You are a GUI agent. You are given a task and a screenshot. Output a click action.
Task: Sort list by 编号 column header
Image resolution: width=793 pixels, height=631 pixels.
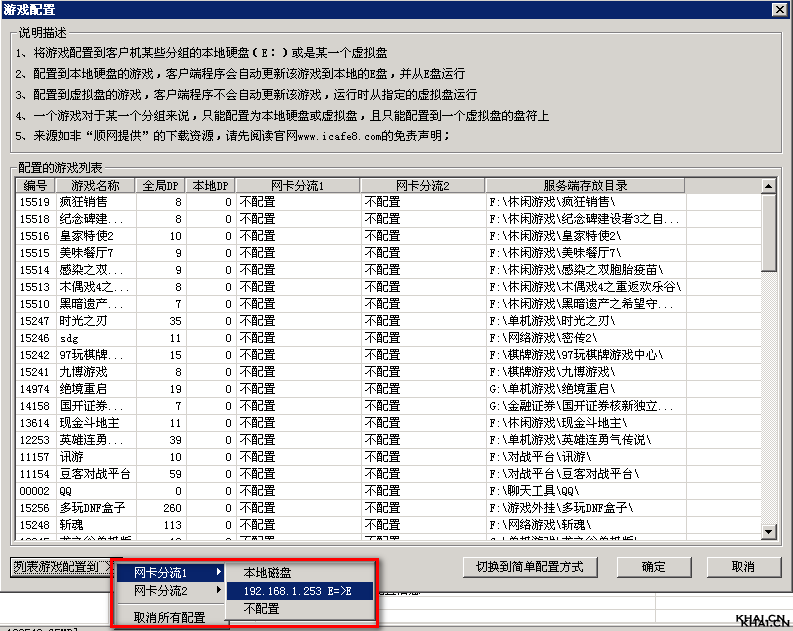(x=36, y=186)
